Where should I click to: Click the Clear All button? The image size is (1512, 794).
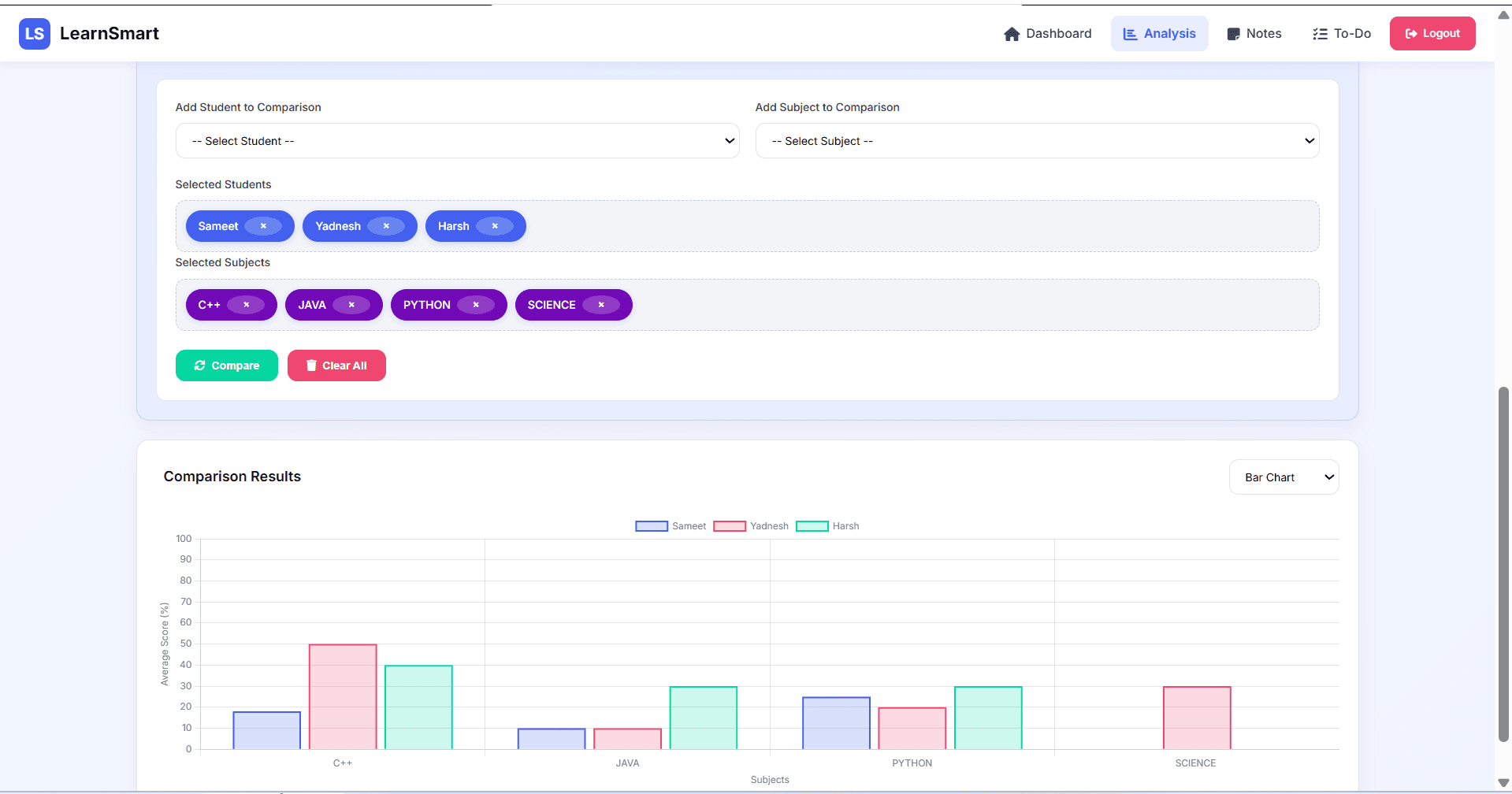pyautogui.click(x=336, y=365)
